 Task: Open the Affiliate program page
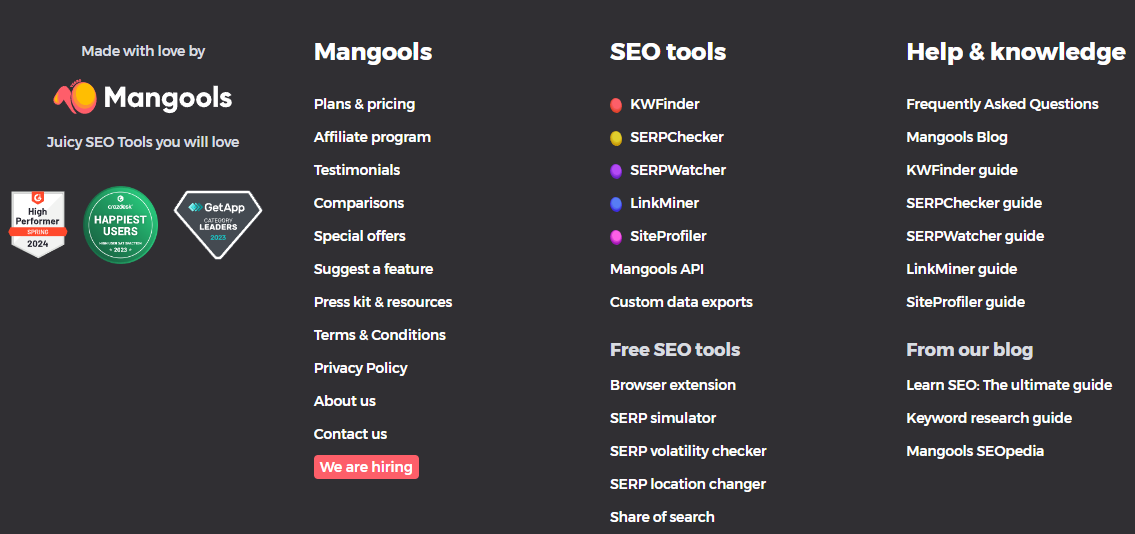tap(372, 137)
